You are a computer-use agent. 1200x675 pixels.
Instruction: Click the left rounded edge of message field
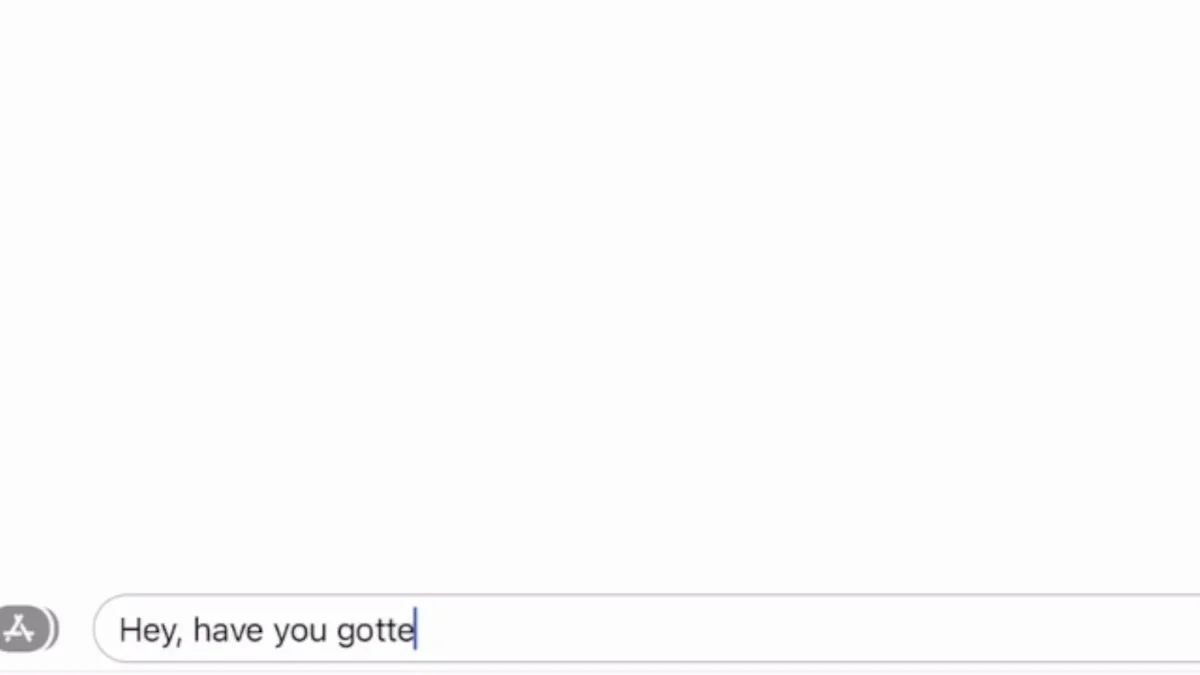click(100, 629)
